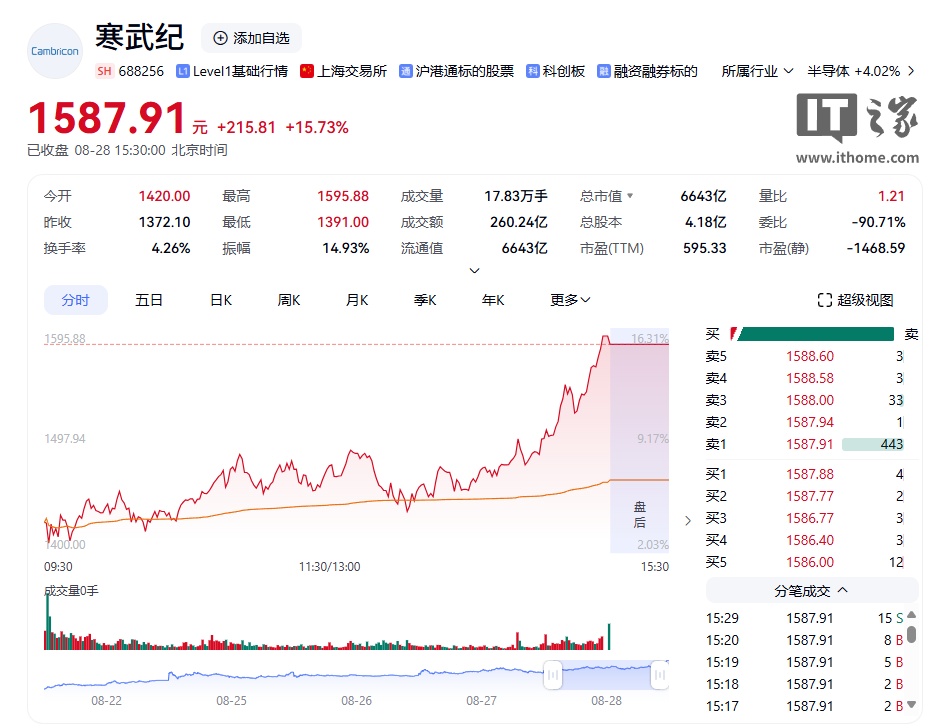Image resolution: width=930 pixels, height=728 pixels.
Task: Expand more stock data with chevron below stats
Action: 475,270
